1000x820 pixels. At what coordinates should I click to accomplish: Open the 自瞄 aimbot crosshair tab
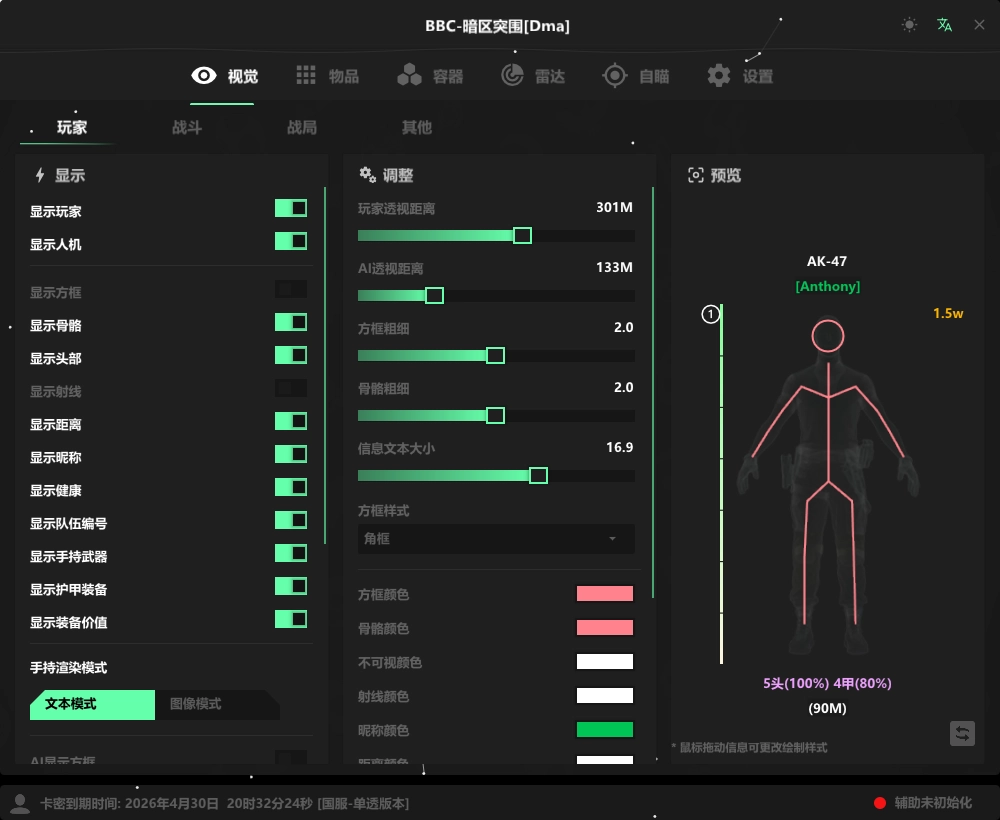[x=636, y=76]
